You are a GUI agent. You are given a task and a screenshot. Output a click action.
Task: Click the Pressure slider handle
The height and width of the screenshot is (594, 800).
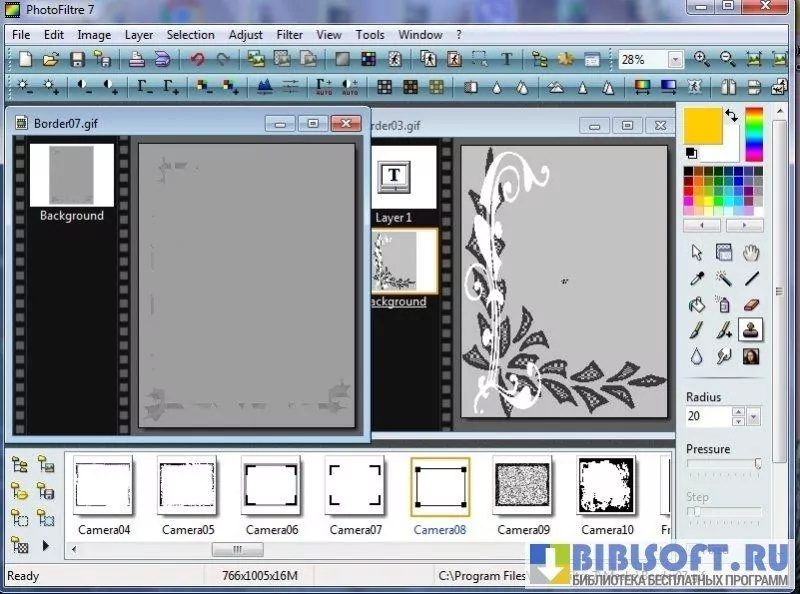(758, 464)
